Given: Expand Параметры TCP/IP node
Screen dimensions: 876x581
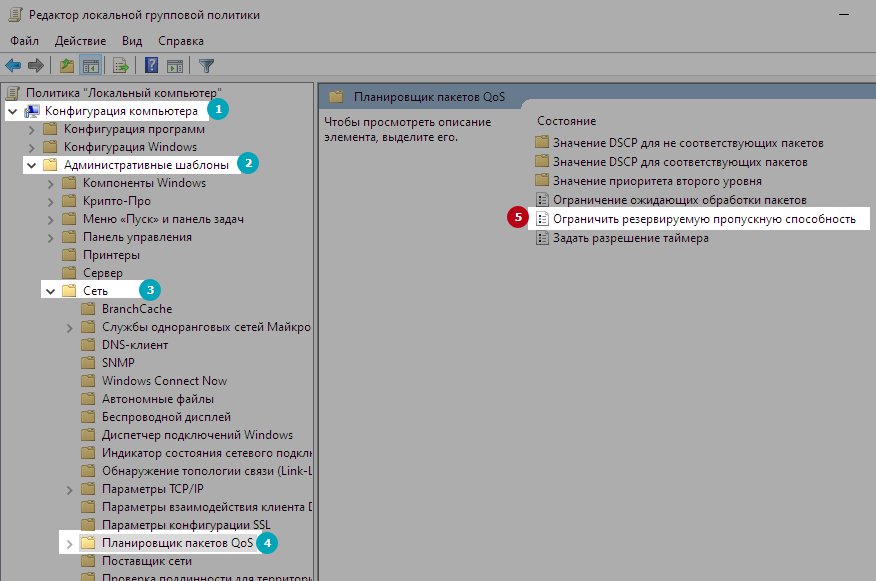Looking at the screenshot, I should 69,490.
